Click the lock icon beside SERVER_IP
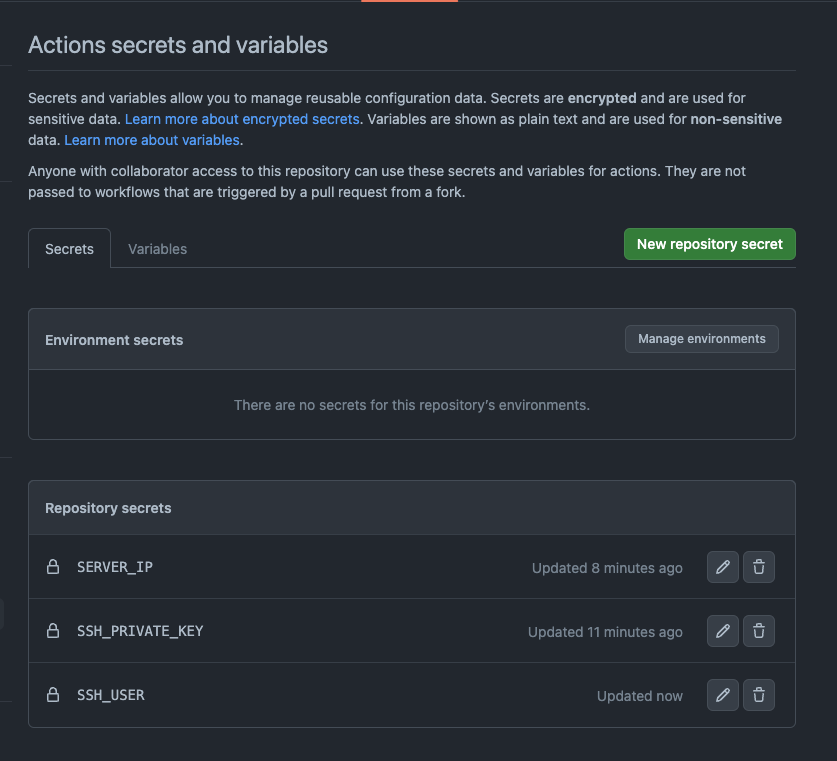Screen dimensions: 837x761 click(53, 567)
